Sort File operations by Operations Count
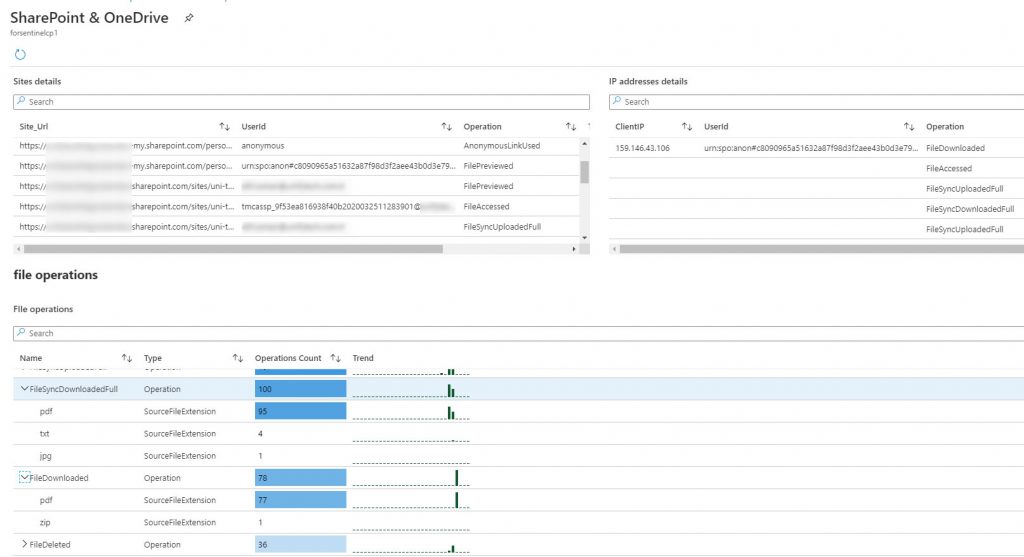 tap(336, 358)
